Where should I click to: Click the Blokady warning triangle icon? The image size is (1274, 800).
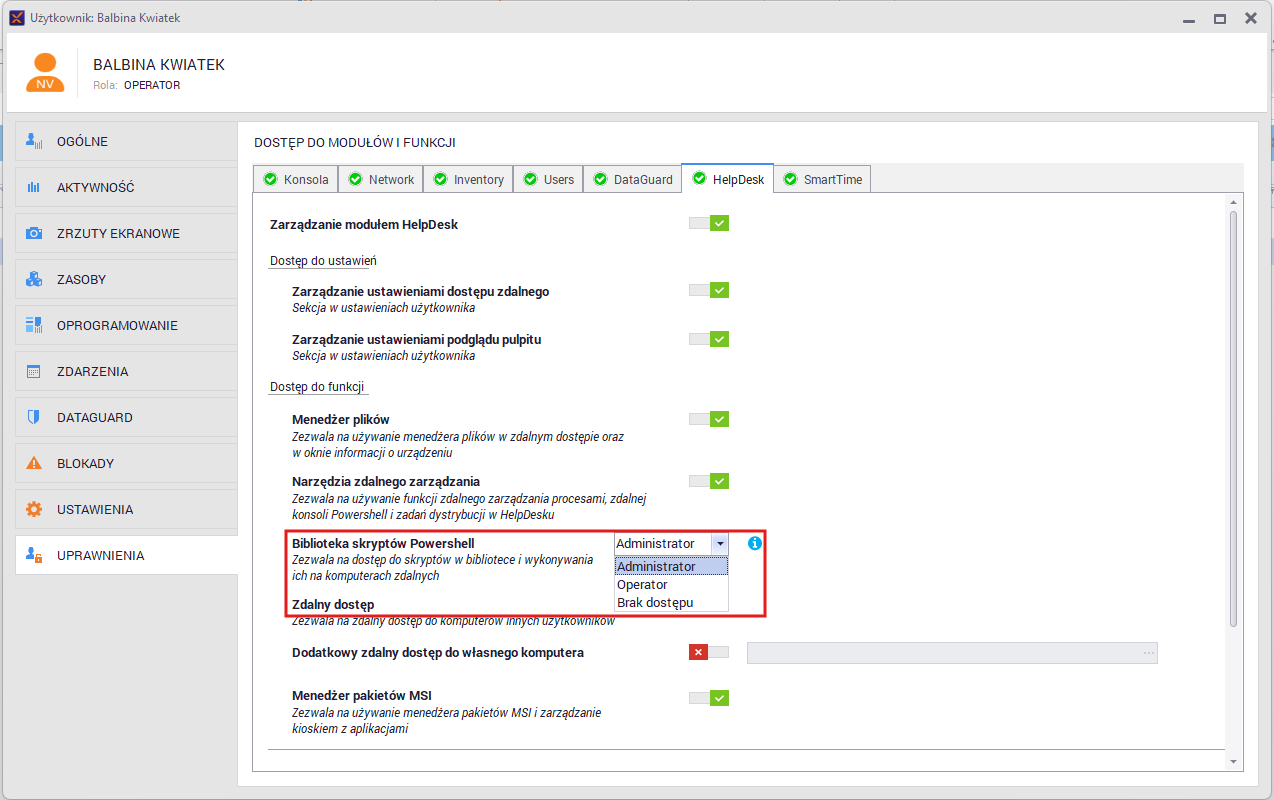pos(34,463)
